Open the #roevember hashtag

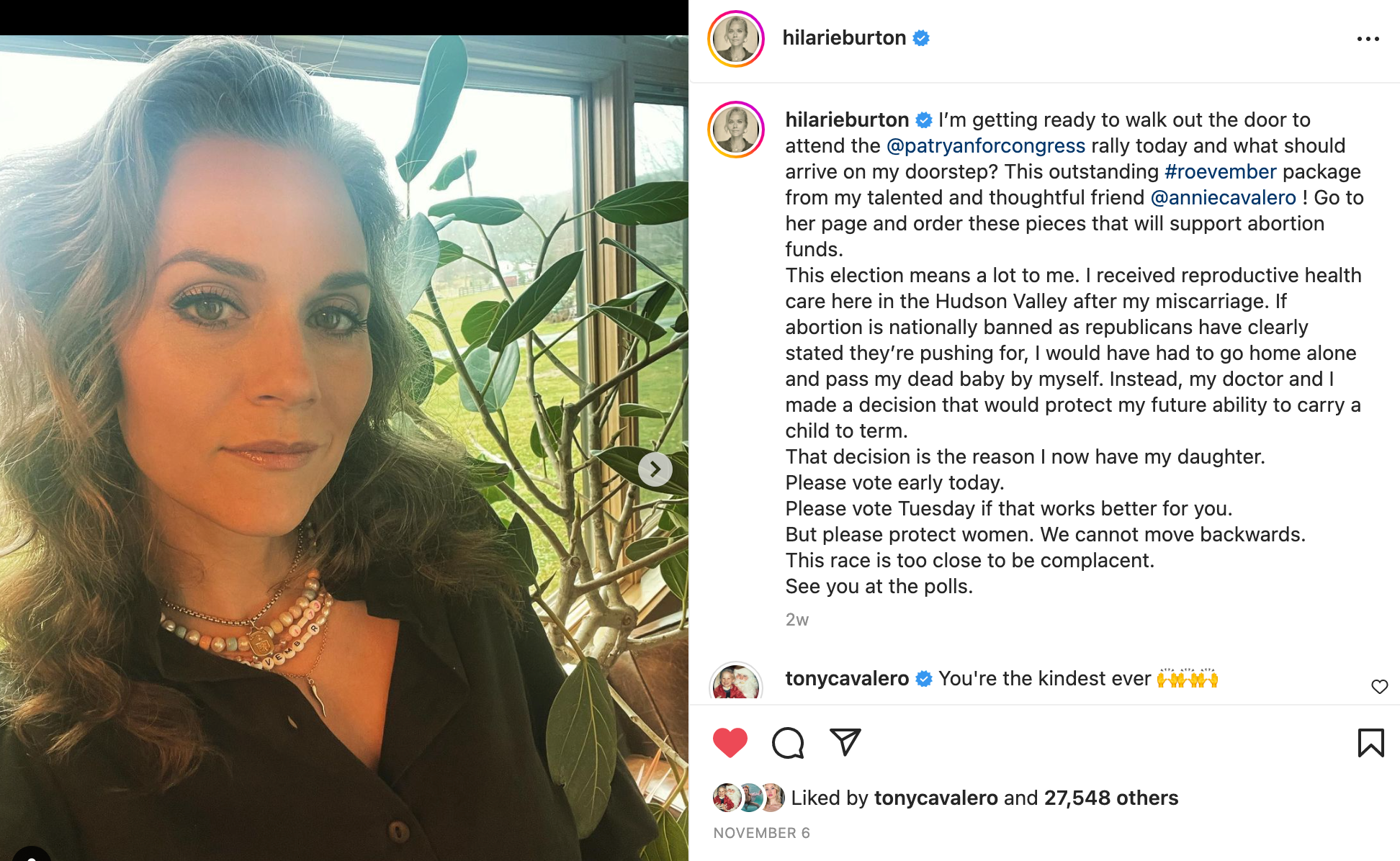1220,171
